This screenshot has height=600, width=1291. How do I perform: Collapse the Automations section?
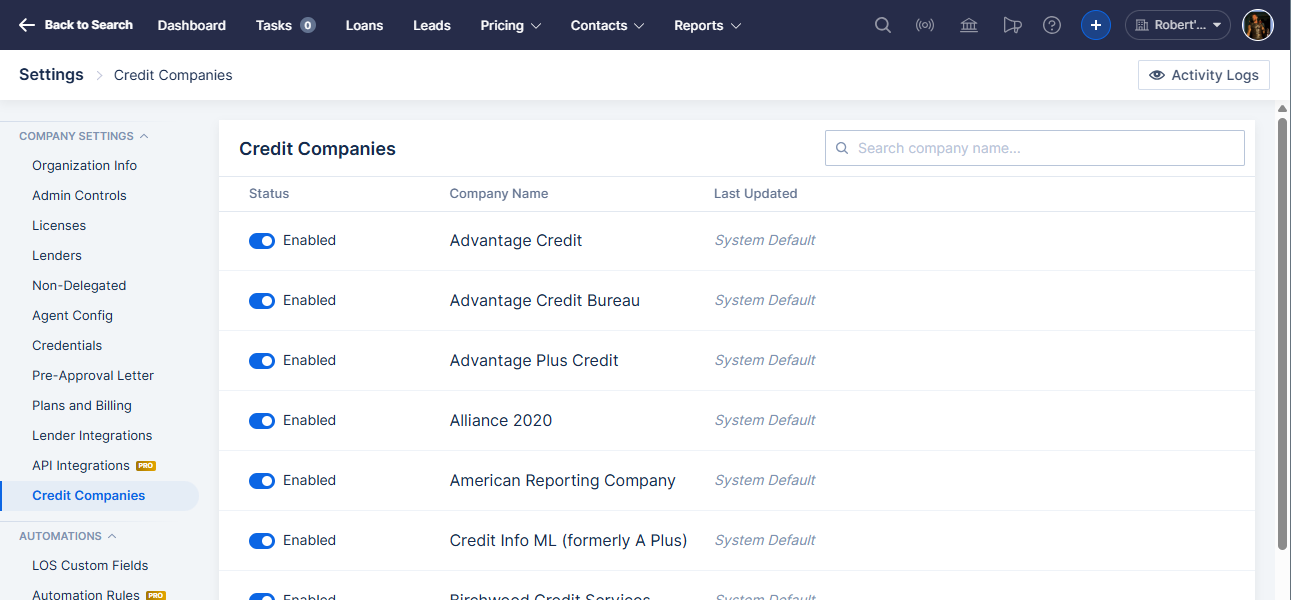pyautogui.click(x=68, y=536)
